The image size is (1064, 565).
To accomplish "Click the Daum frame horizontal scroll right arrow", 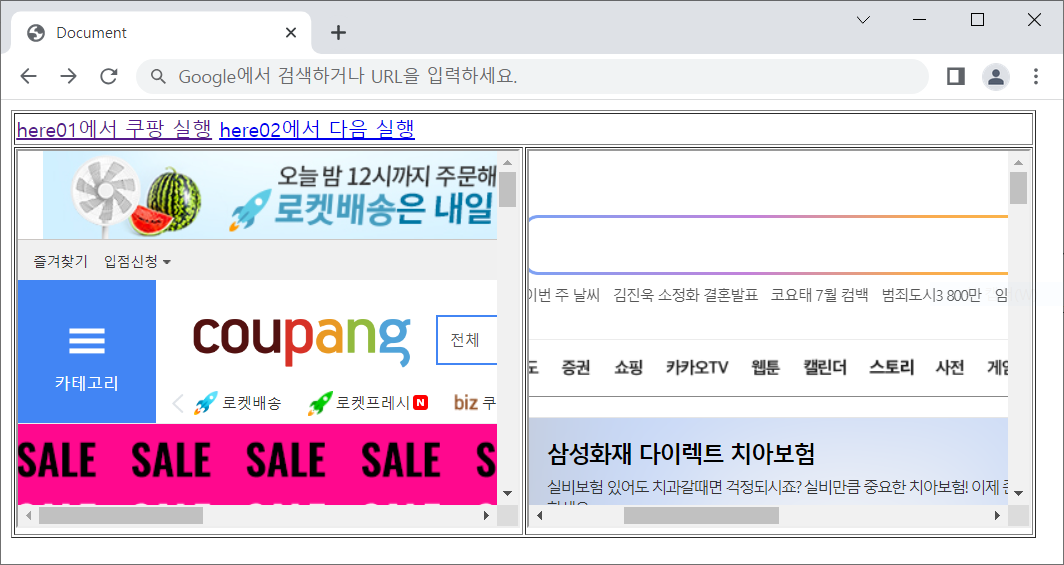I will (x=997, y=515).
